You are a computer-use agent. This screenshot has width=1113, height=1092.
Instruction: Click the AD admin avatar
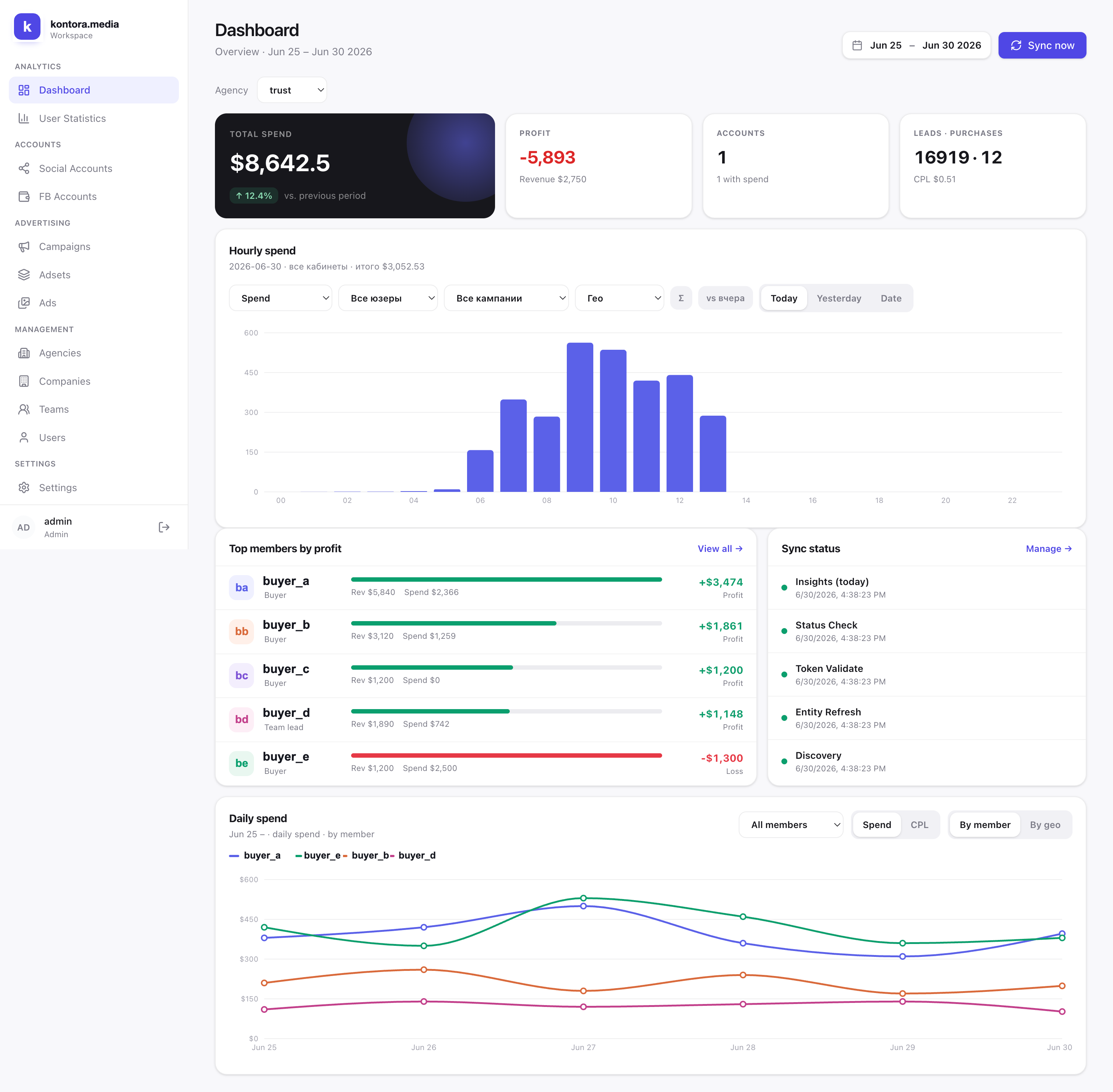(24, 527)
